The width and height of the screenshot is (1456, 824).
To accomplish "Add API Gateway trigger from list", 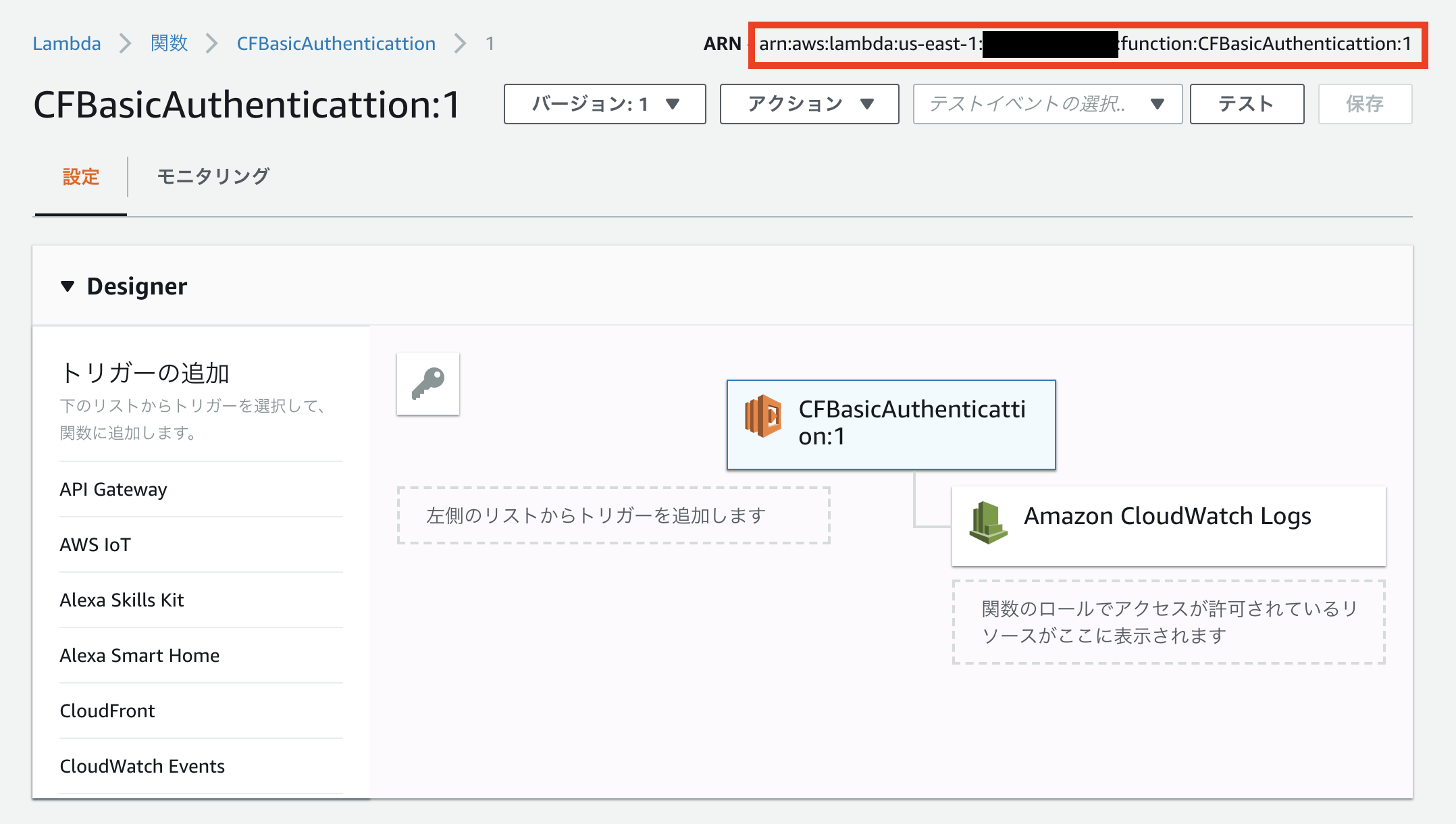I will (113, 489).
